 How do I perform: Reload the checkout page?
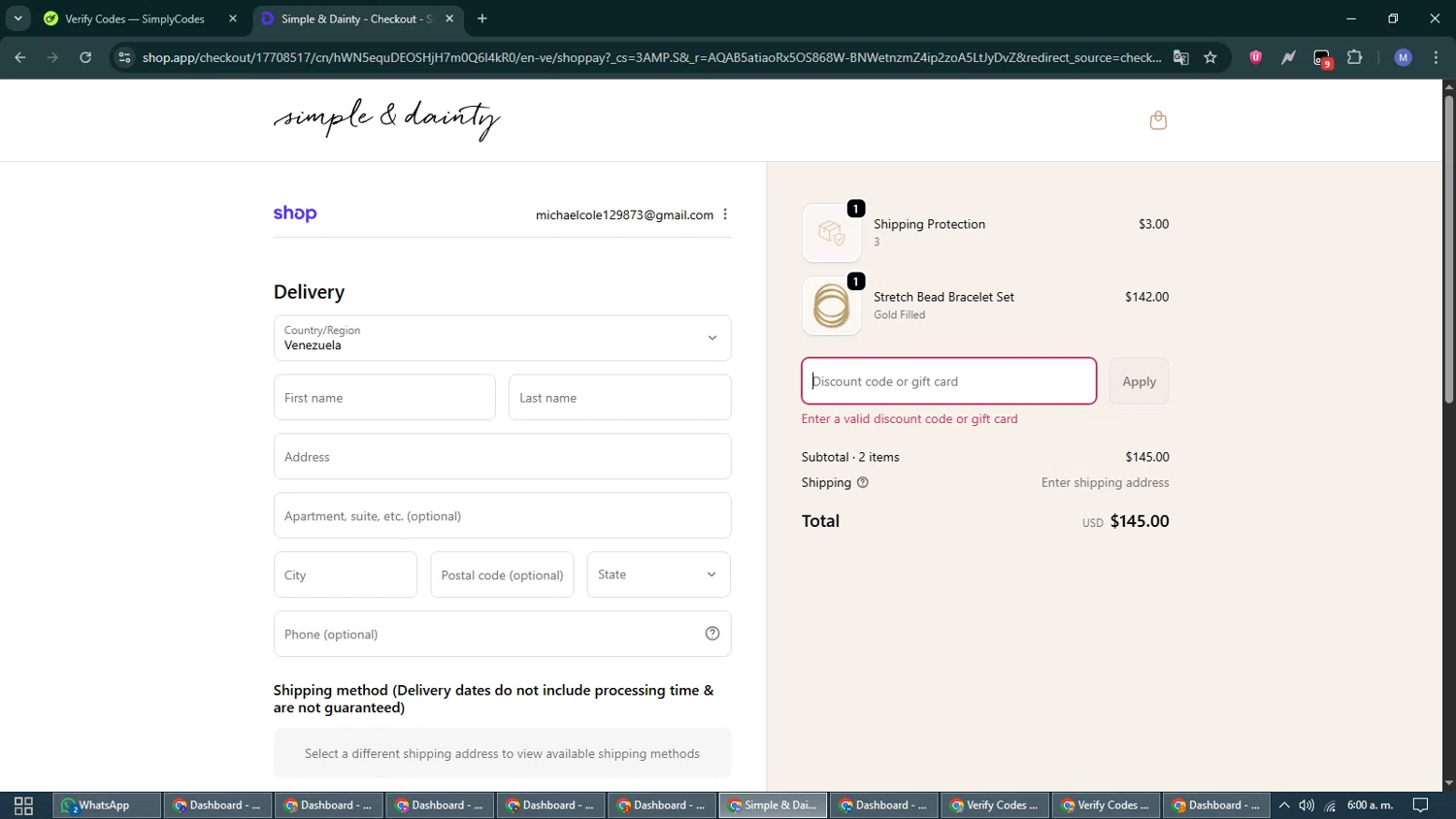tap(85, 57)
